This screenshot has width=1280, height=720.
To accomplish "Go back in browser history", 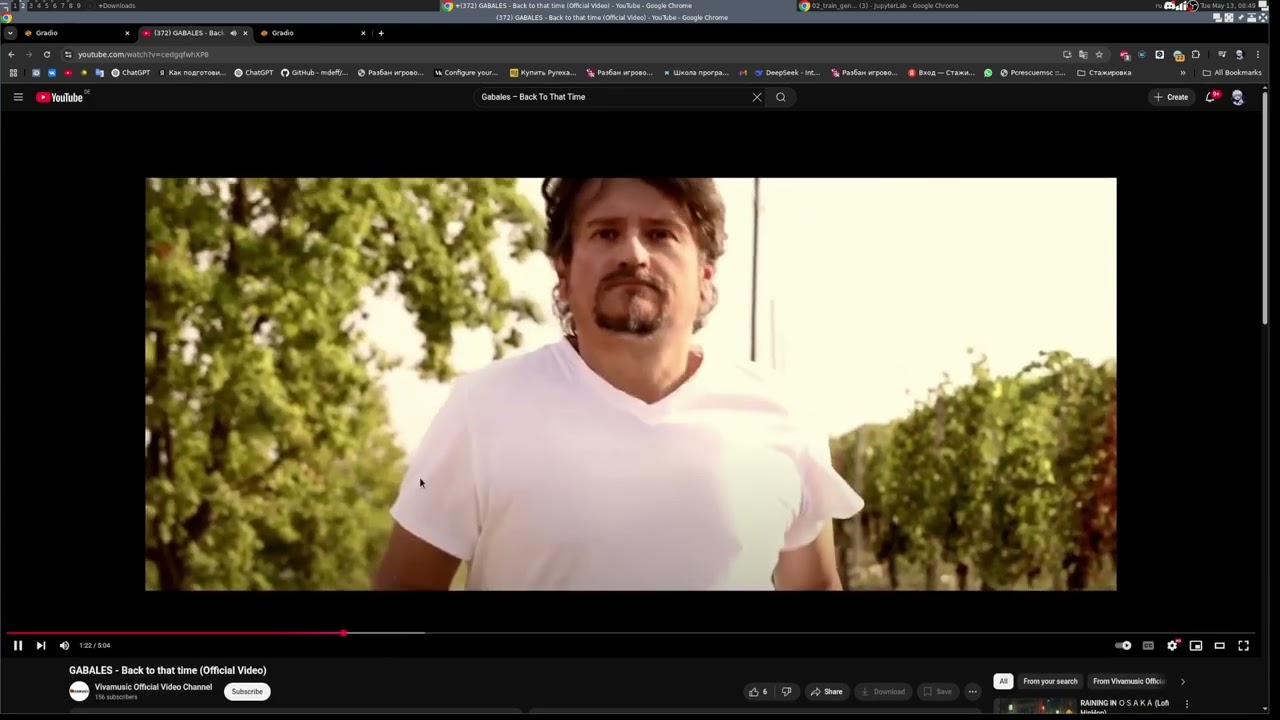I will click(x=11, y=54).
